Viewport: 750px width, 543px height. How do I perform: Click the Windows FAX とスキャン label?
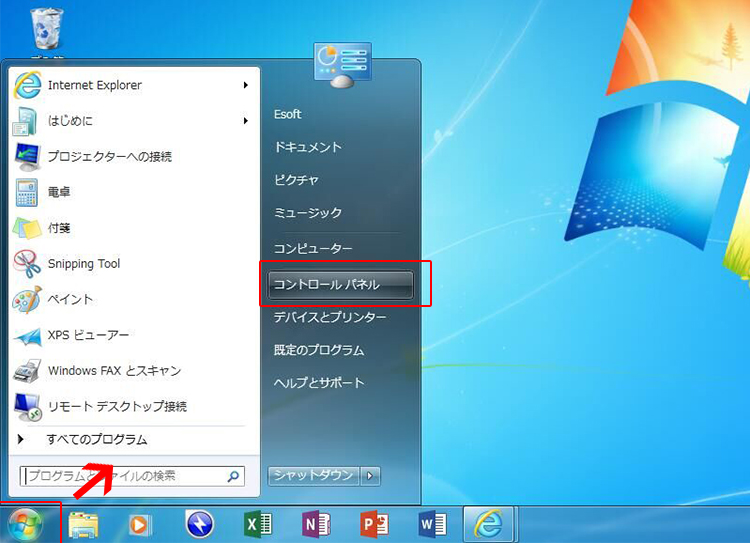(x=114, y=371)
